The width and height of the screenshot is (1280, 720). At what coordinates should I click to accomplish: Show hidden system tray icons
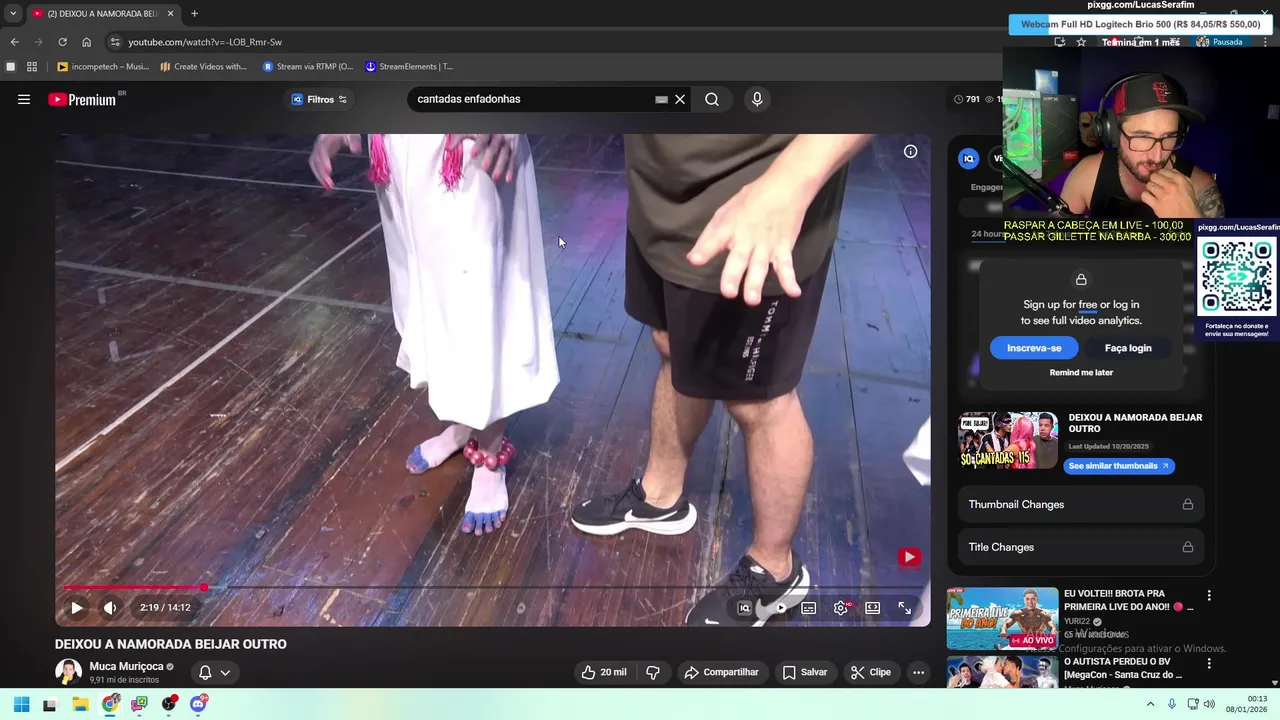coord(1150,704)
